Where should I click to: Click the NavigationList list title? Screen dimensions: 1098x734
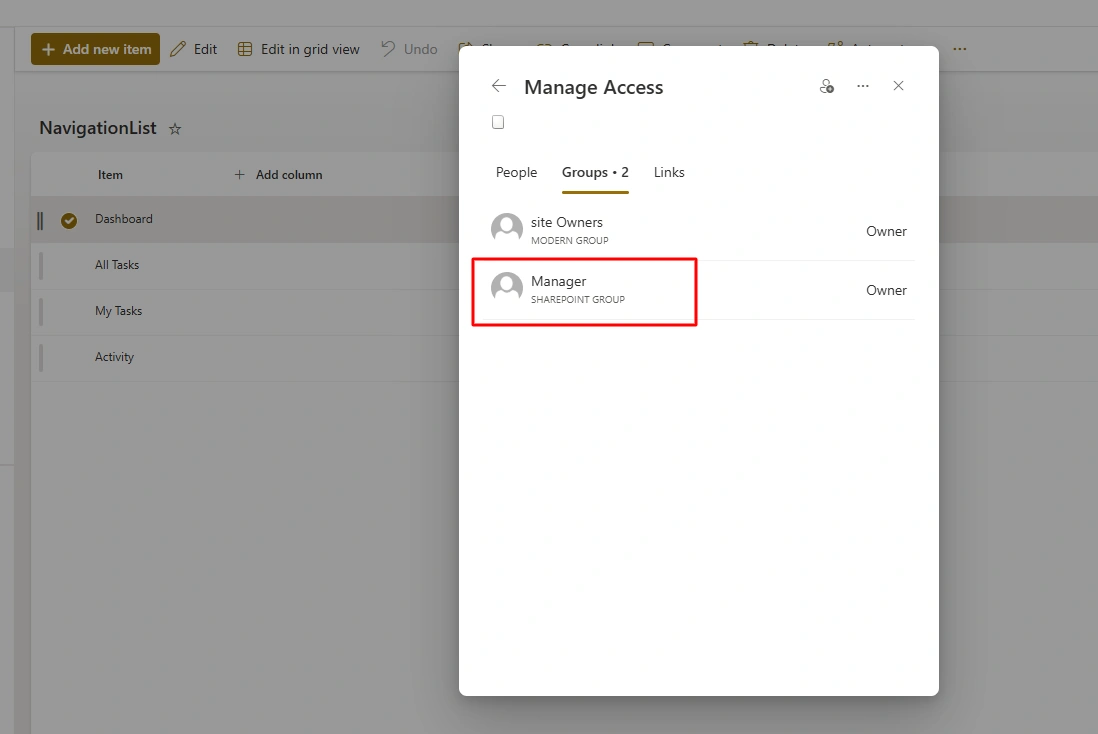(x=98, y=128)
